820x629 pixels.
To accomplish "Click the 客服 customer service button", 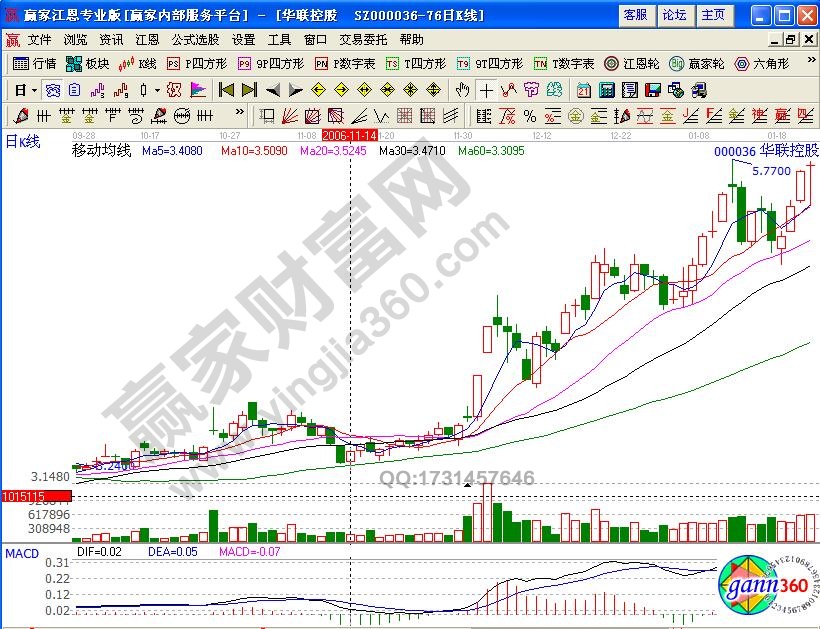I will [x=635, y=15].
